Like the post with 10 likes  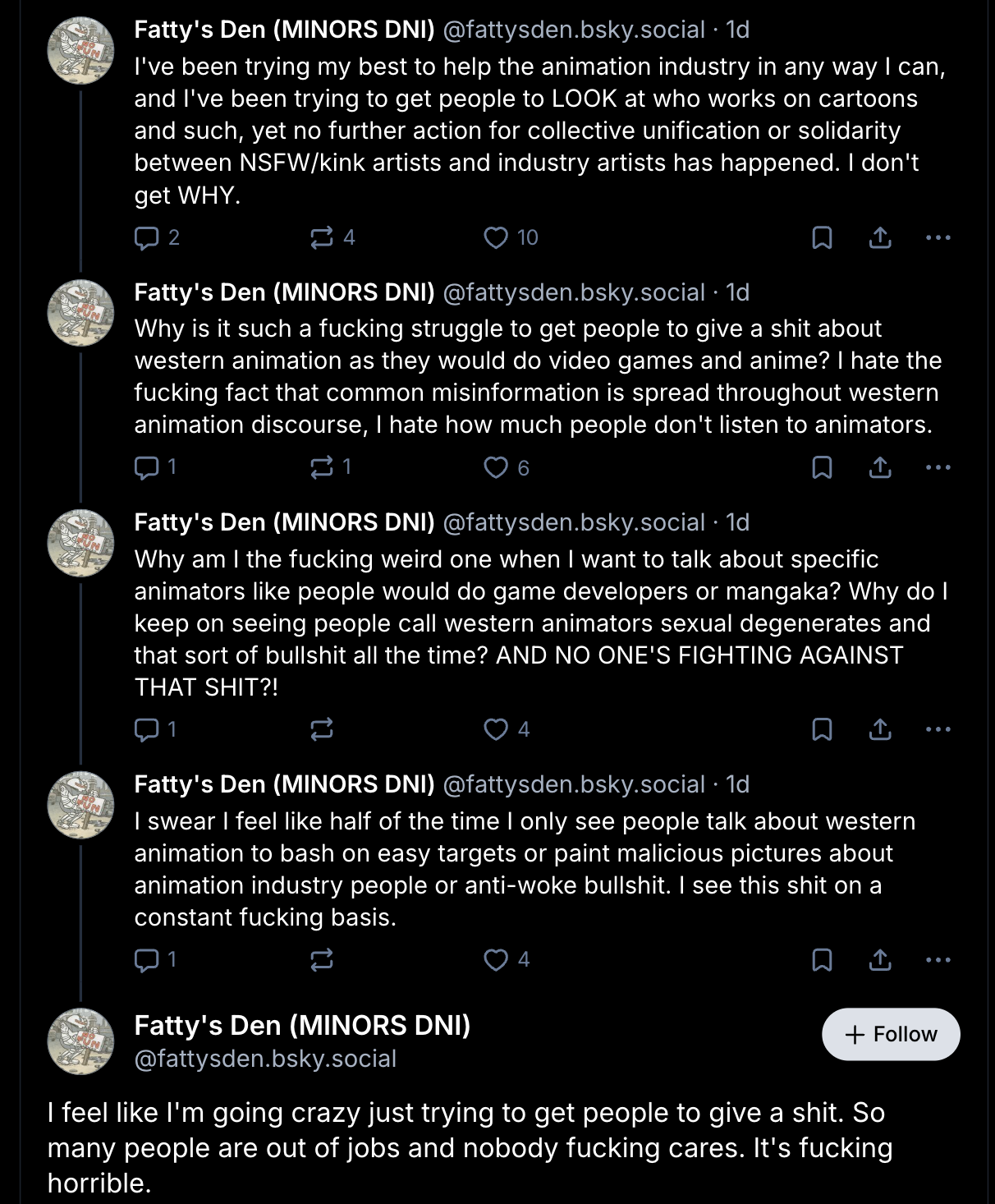point(496,238)
